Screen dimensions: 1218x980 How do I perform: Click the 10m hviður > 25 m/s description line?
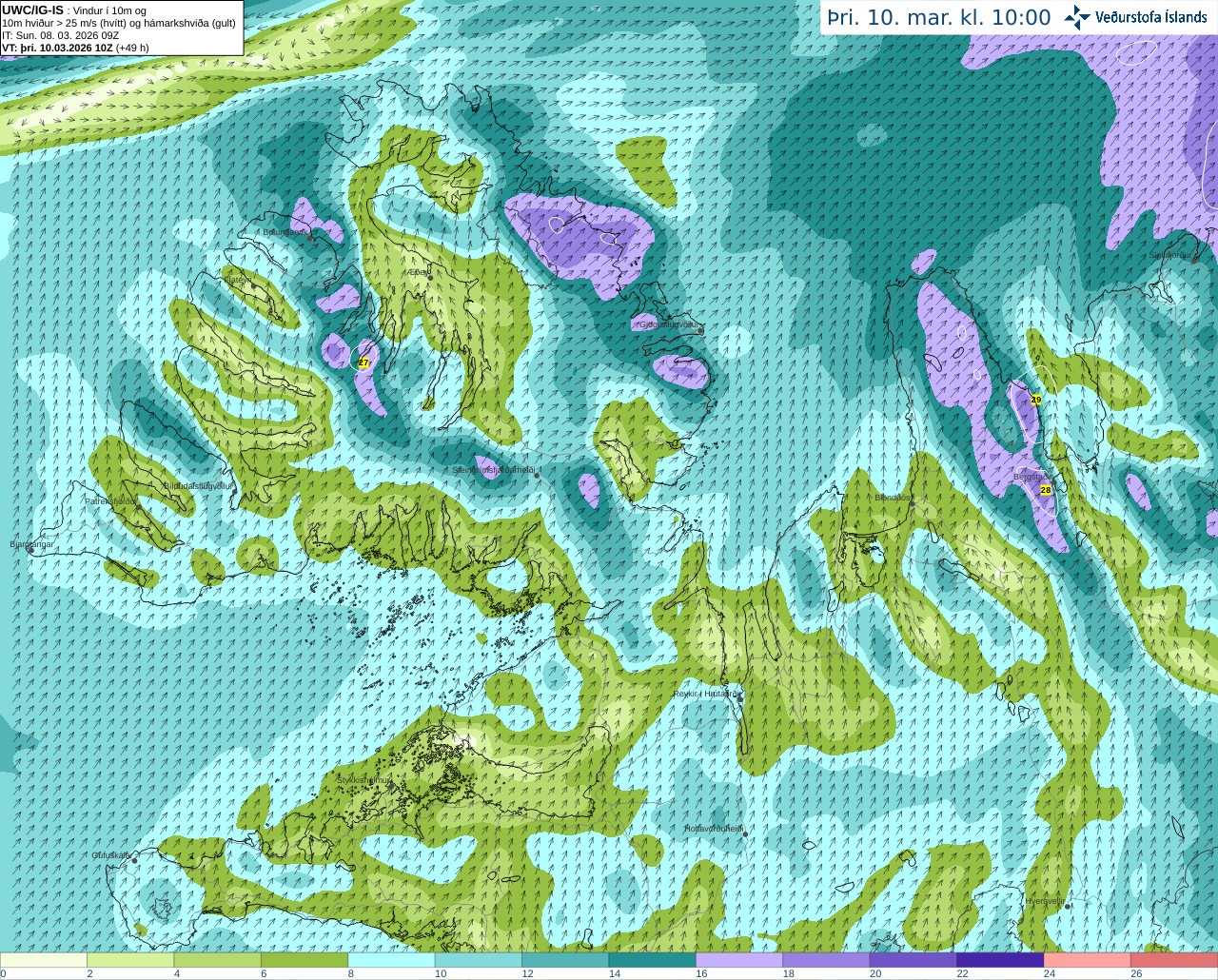tap(119, 23)
